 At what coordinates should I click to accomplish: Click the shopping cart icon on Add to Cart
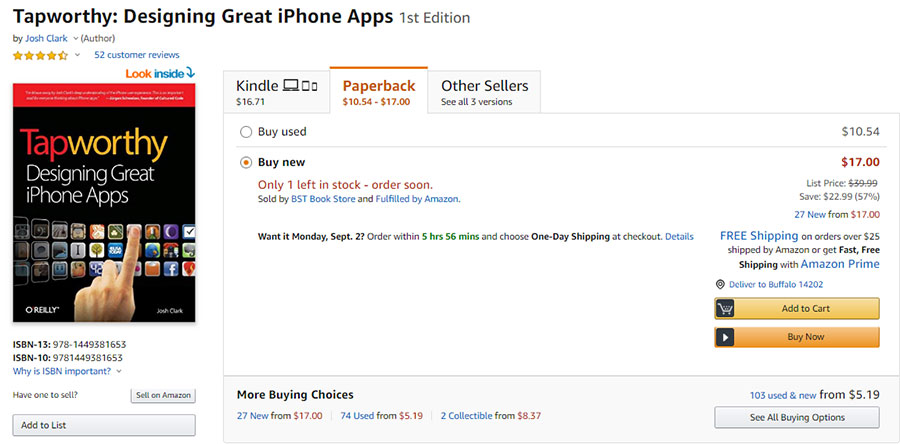click(725, 309)
